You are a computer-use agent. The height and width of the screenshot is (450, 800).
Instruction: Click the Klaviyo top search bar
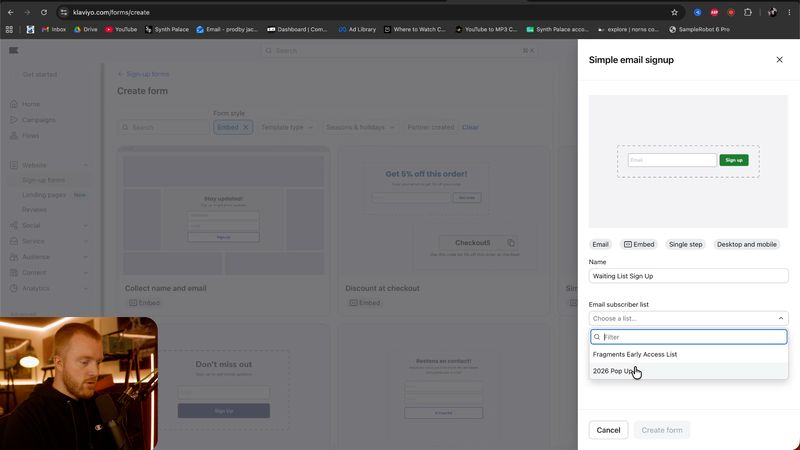(399, 51)
